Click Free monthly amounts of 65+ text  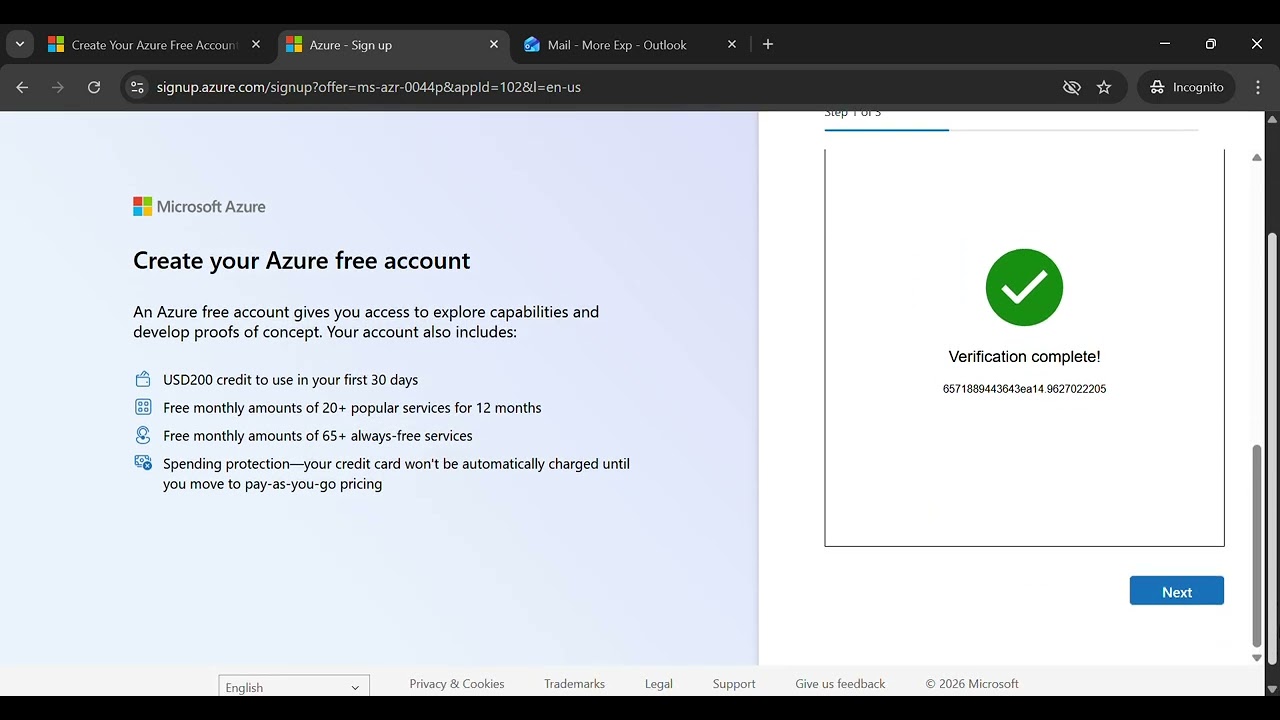[x=318, y=436]
